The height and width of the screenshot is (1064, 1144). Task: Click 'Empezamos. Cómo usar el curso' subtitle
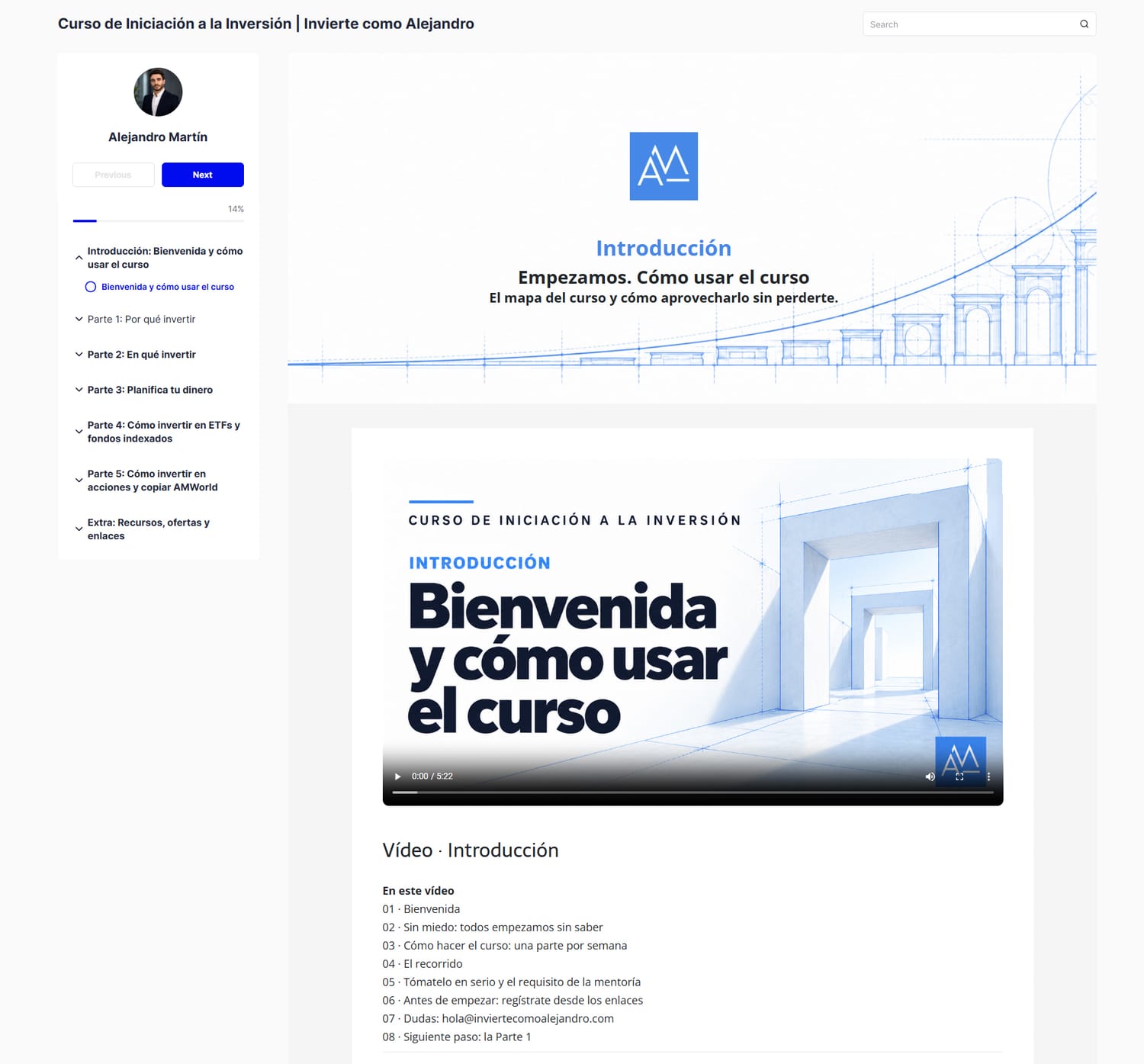click(664, 278)
